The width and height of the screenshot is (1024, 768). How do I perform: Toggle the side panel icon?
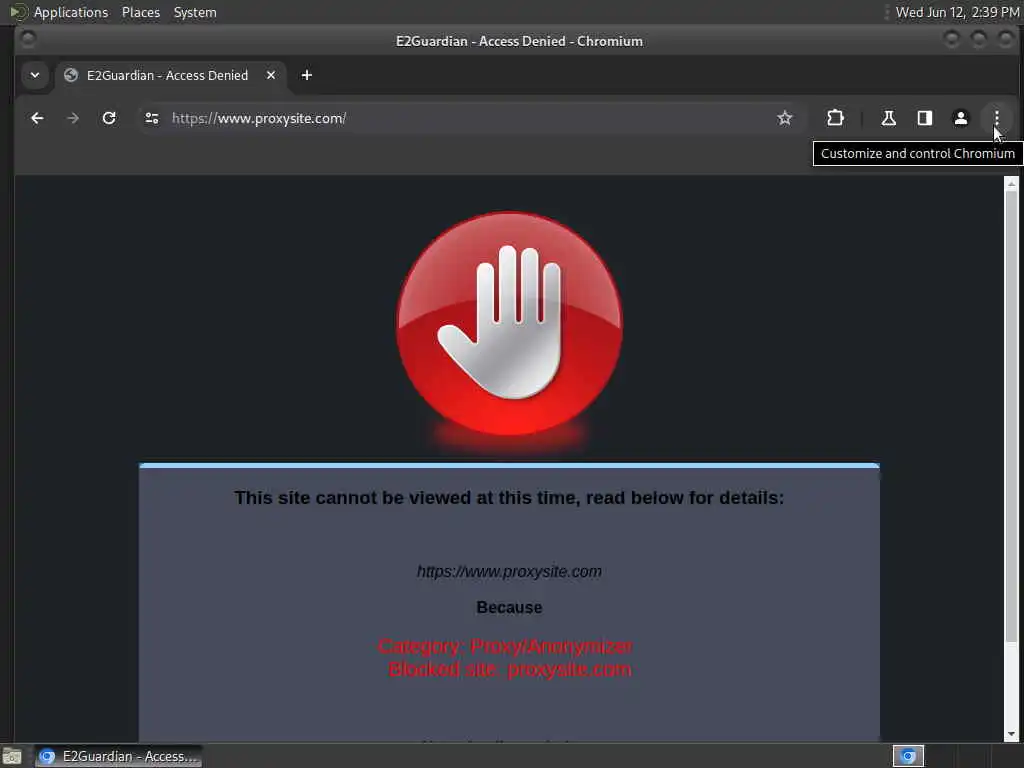pyautogui.click(x=924, y=118)
